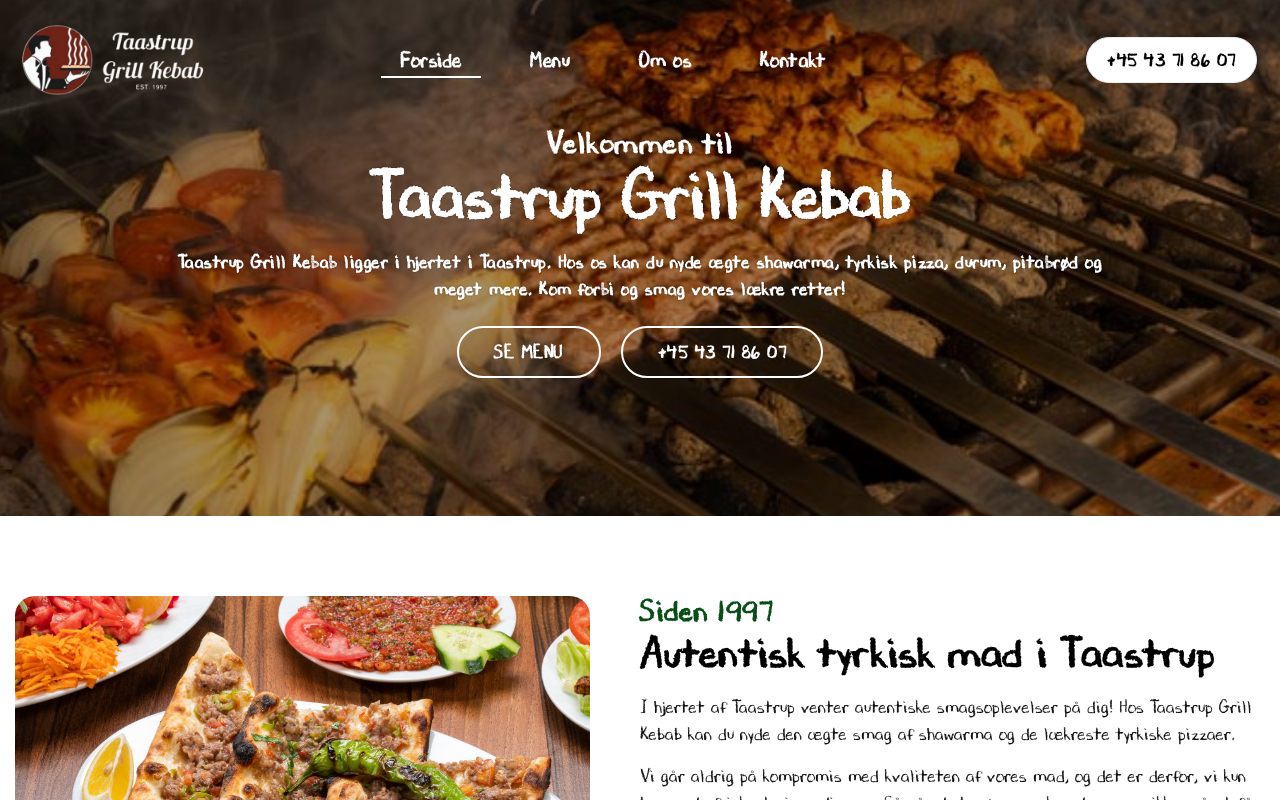Call via the outlined +45 43 71 86 07 button
This screenshot has width=1280, height=800.
coord(722,352)
